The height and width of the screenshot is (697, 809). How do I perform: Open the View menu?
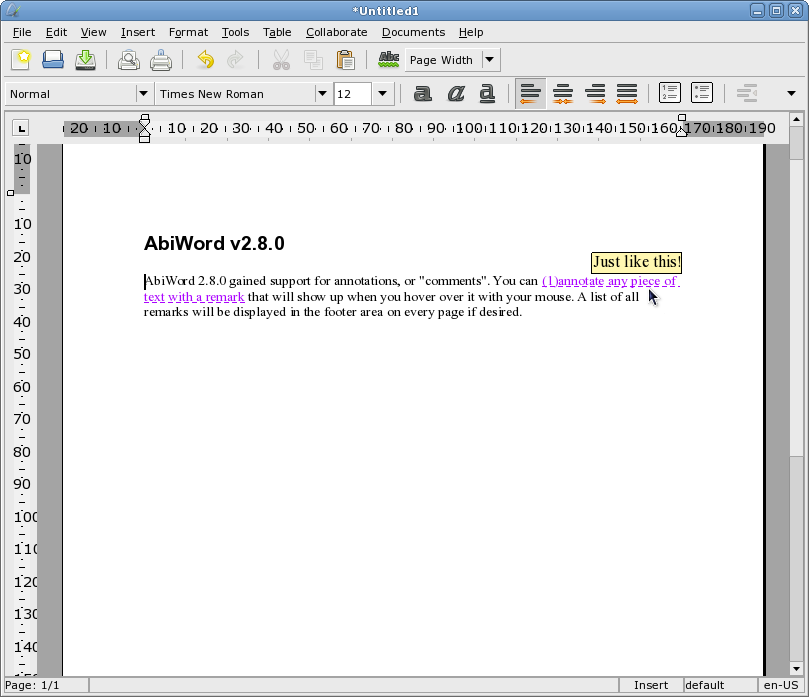[93, 32]
